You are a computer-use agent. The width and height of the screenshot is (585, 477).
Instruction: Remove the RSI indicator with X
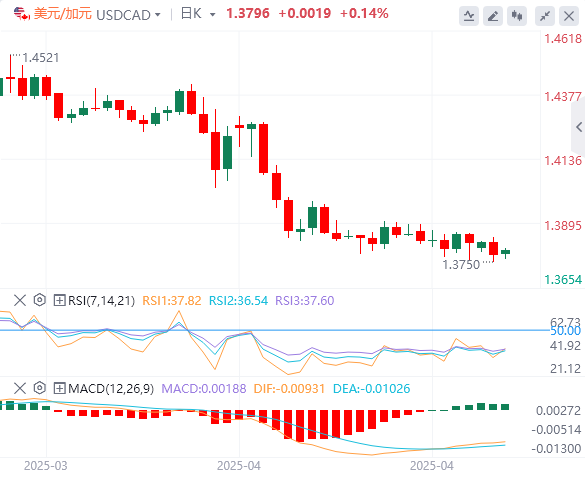20,300
